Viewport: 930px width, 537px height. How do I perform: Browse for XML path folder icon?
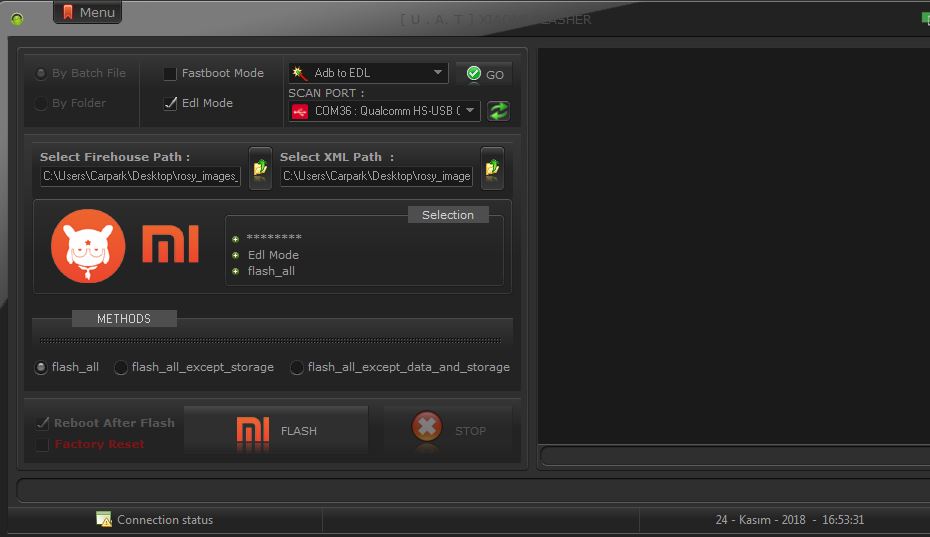(x=492, y=169)
